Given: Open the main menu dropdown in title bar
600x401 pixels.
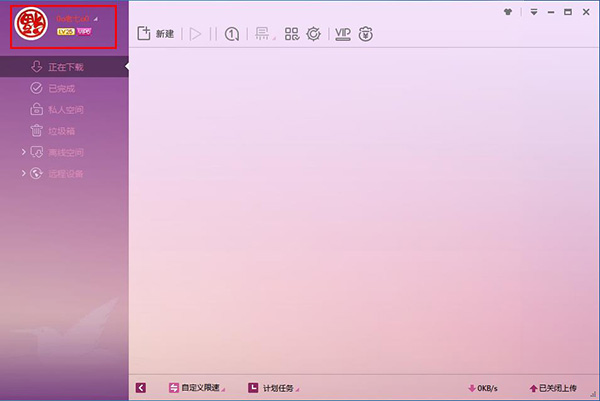Looking at the screenshot, I should click(x=534, y=11).
